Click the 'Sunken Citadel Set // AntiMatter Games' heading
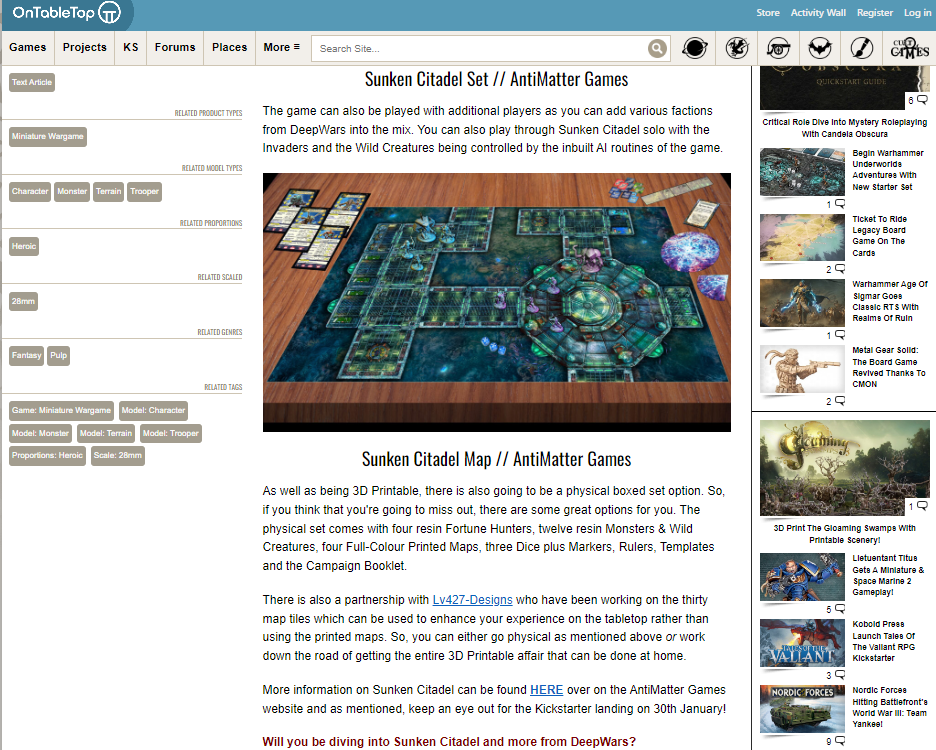936x750 pixels. click(x=497, y=79)
